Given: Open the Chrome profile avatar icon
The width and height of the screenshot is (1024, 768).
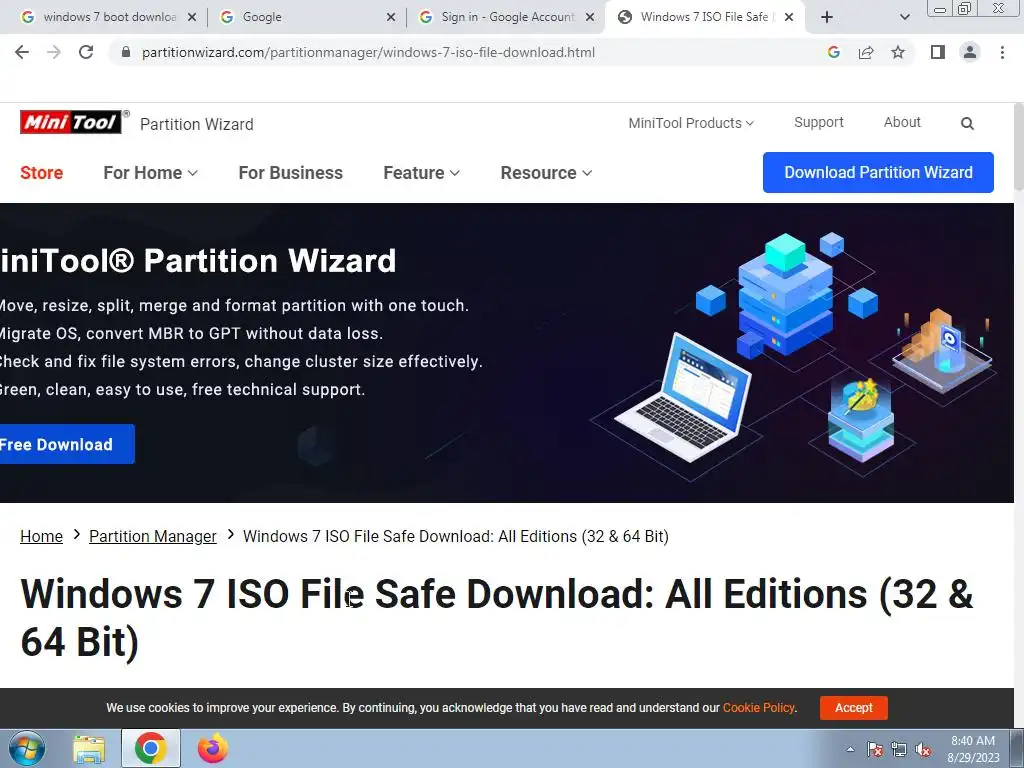Looking at the screenshot, I should click(970, 52).
